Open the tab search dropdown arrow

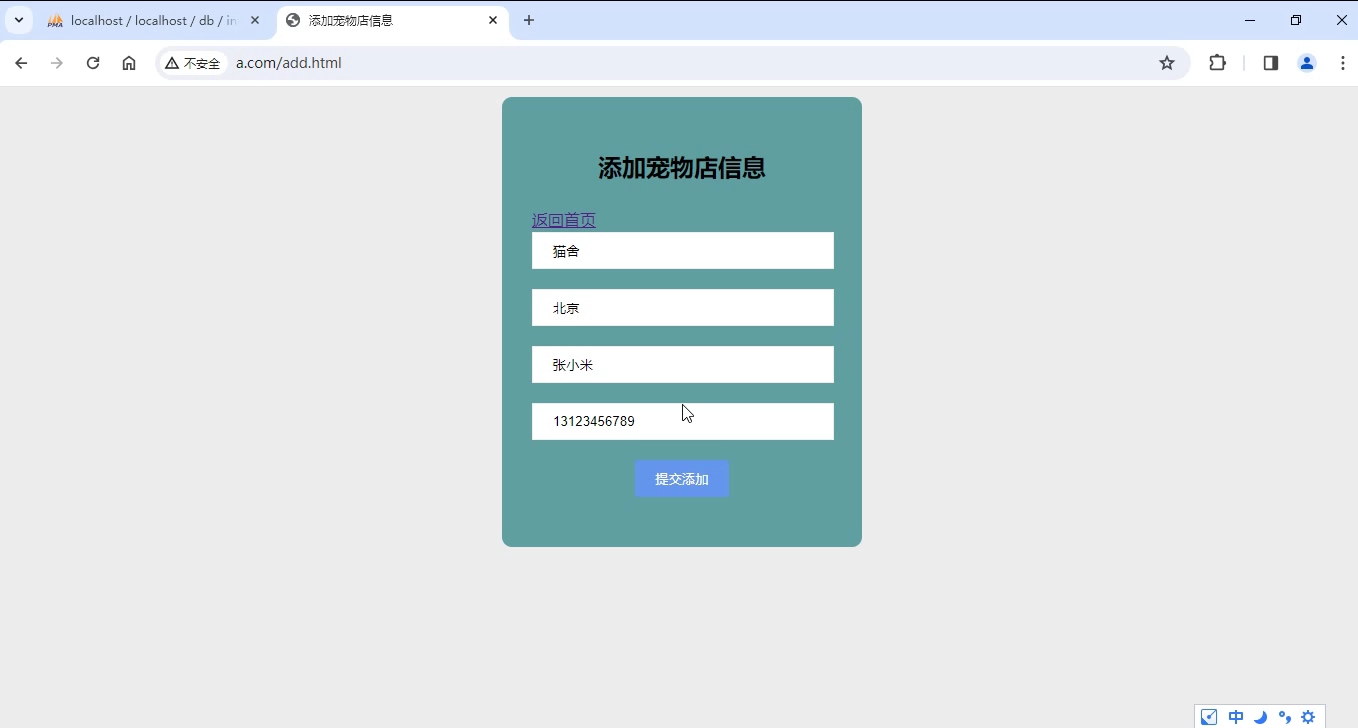tap(19, 20)
